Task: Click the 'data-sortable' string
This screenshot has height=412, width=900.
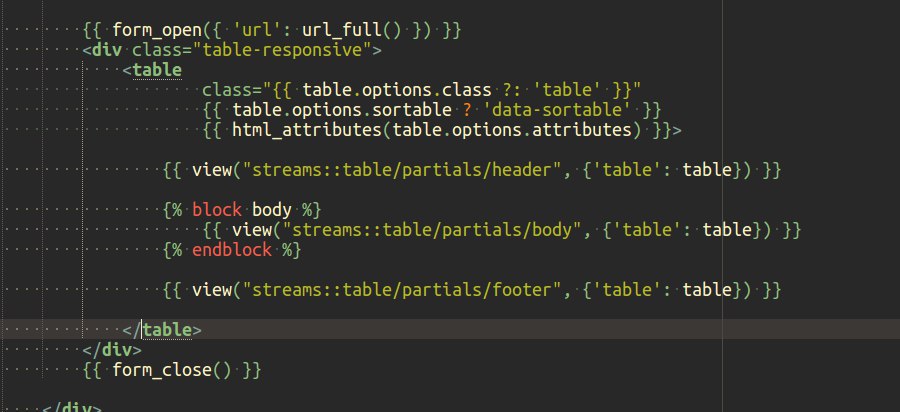Action: [556, 109]
